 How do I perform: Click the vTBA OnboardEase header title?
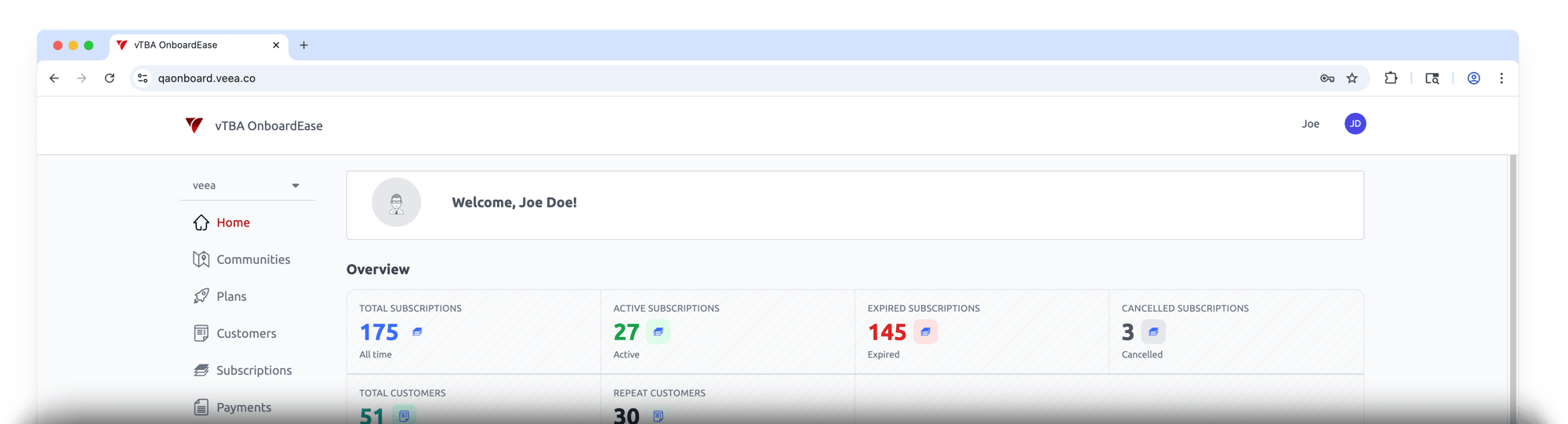coord(269,126)
